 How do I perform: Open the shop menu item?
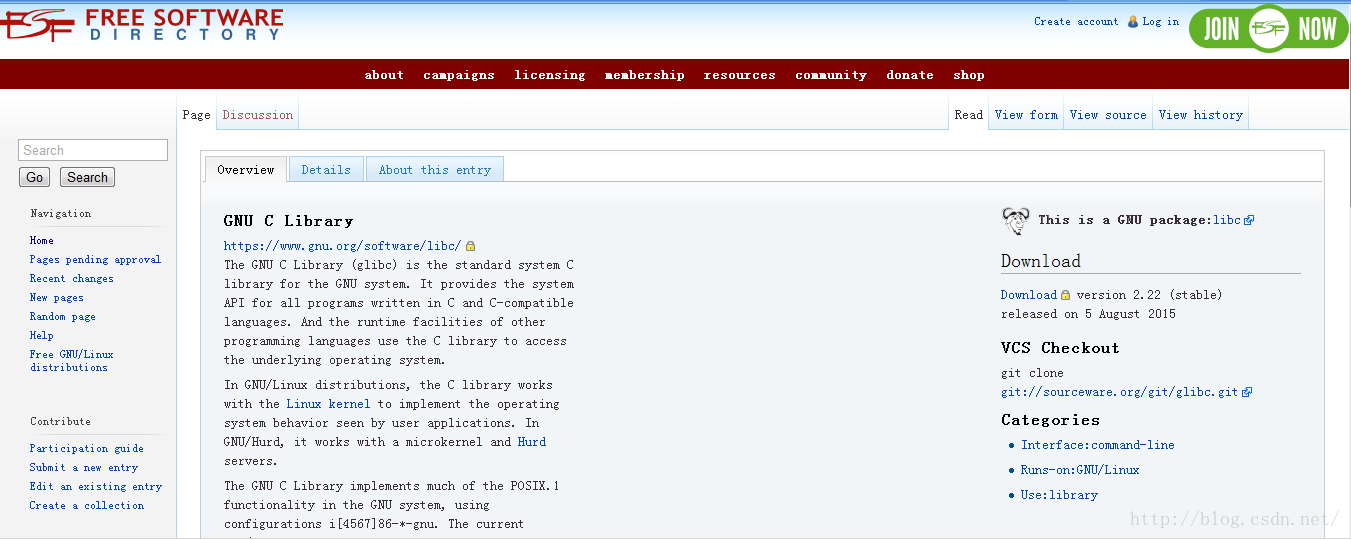(969, 75)
